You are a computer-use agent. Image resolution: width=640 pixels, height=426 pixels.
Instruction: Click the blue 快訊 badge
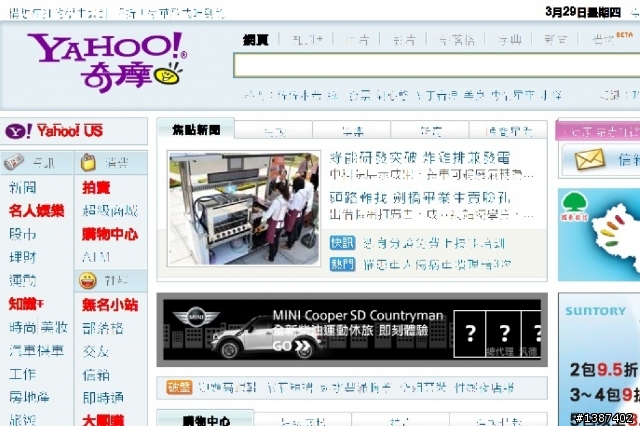pos(342,242)
